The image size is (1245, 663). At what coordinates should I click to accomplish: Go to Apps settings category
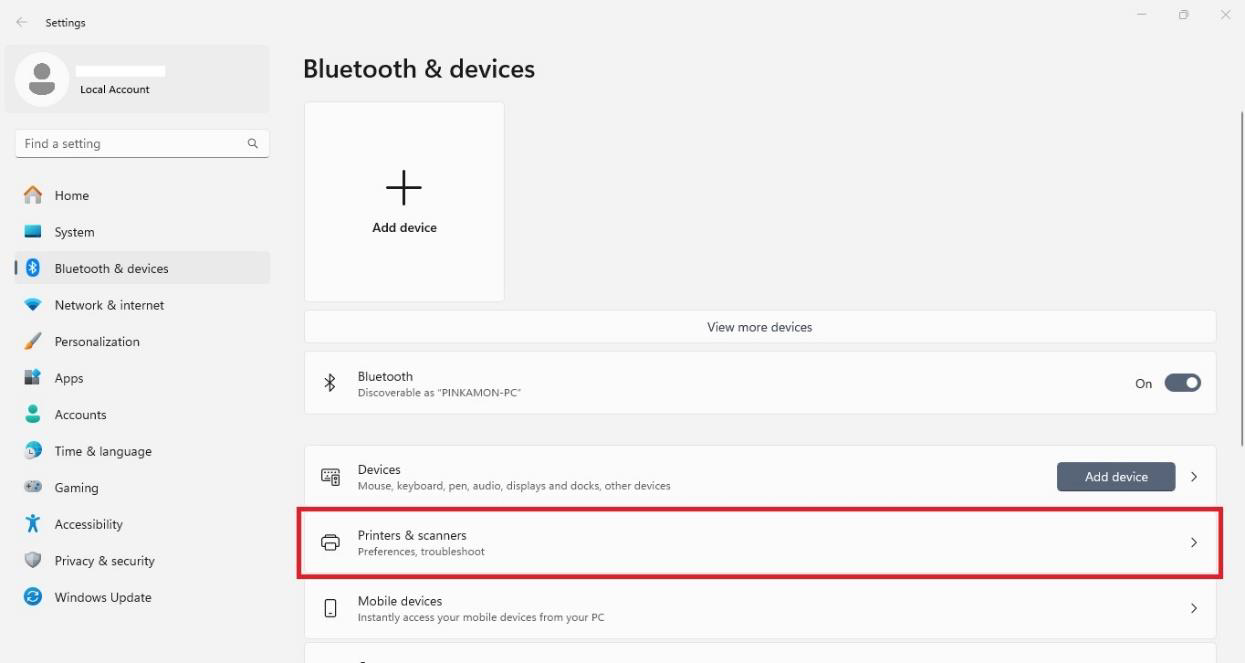point(69,378)
